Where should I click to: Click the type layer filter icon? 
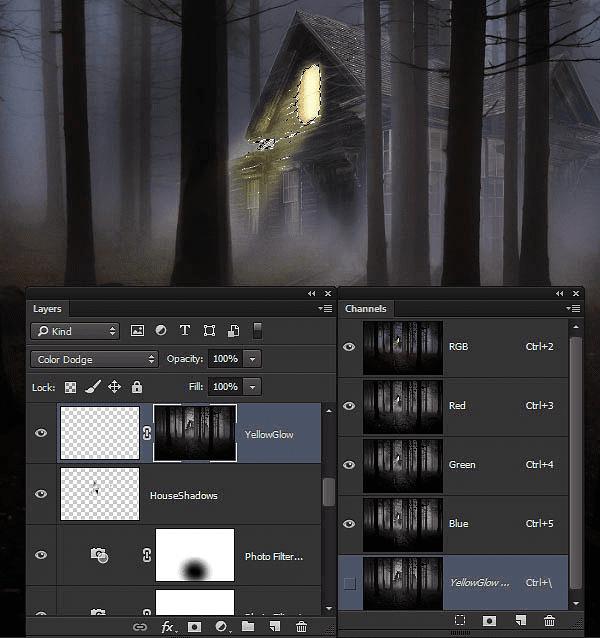point(185,330)
